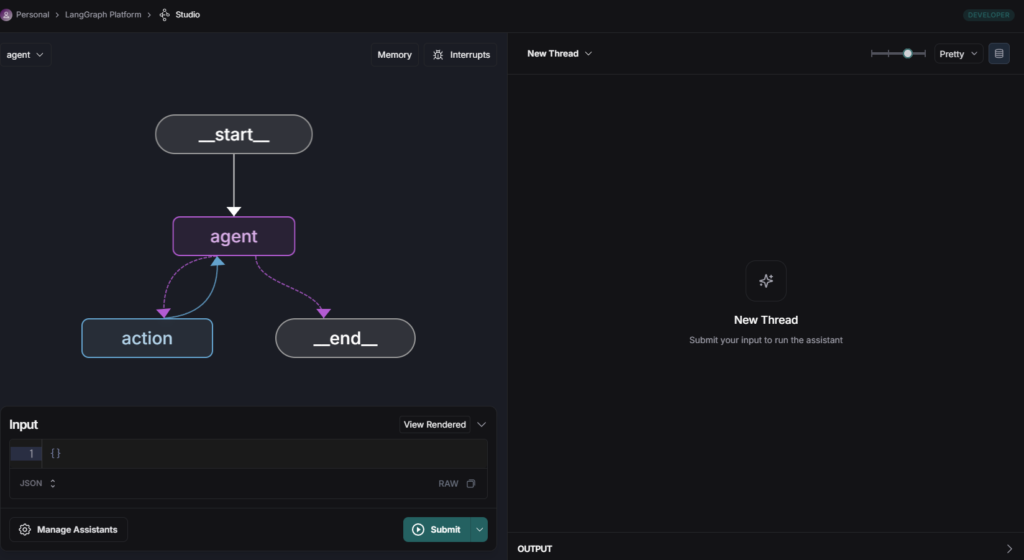Image resolution: width=1024 pixels, height=560 pixels.
Task: Open the Pretty display mode dropdown
Action: point(958,54)
